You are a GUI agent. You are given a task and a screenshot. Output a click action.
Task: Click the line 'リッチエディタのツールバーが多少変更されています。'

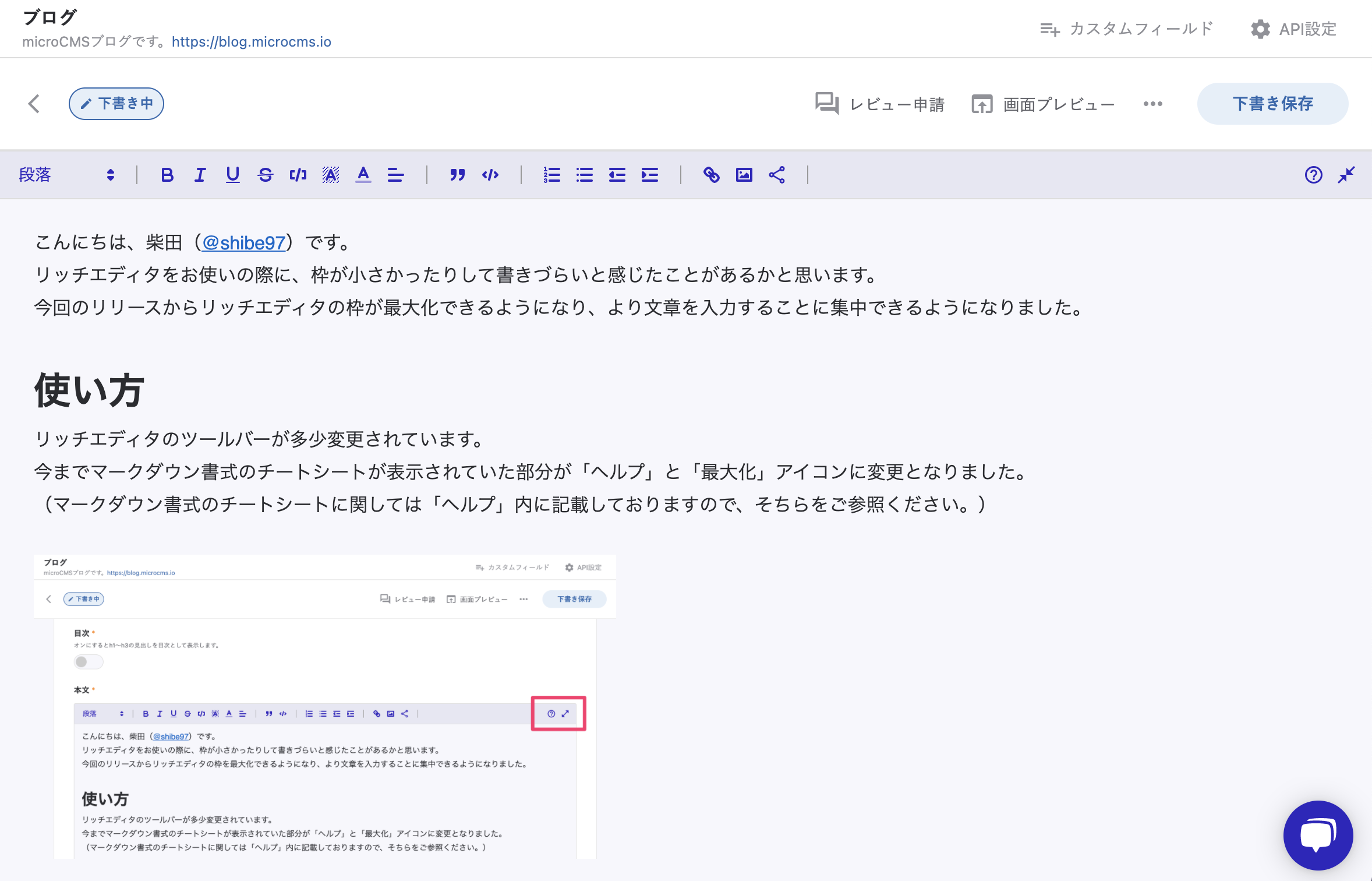pos(259,439)
